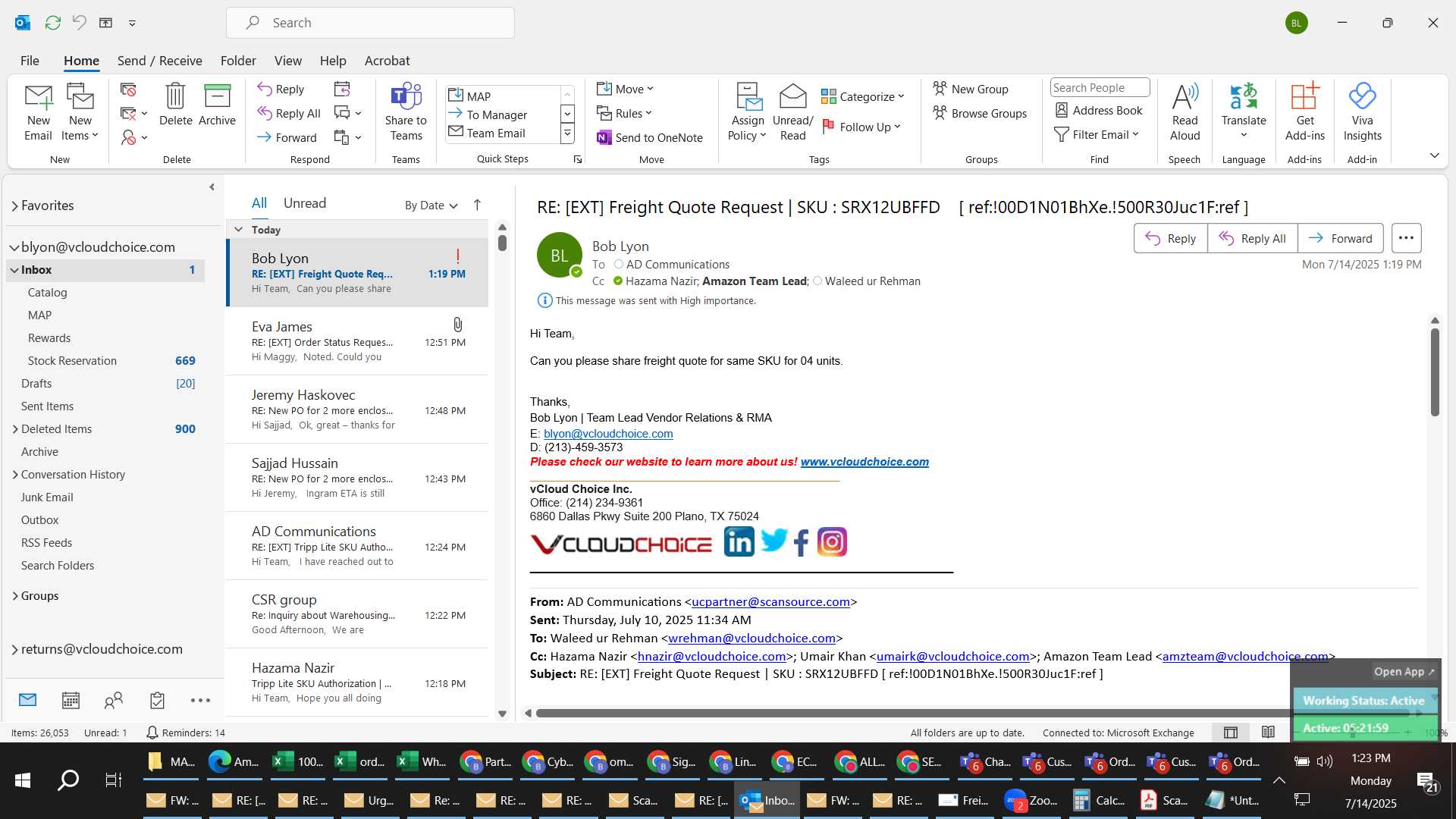Expand Deleted Items folder
The height and width of the screenshot is (819, 1456).
[x=15, y=429]
